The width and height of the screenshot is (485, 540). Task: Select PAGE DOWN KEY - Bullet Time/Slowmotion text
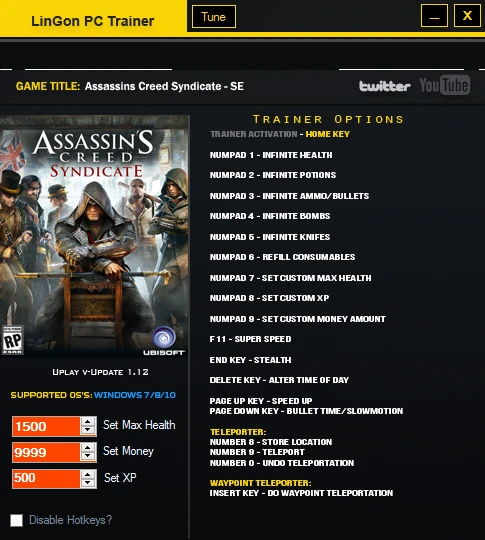click(x=306, y=411)
